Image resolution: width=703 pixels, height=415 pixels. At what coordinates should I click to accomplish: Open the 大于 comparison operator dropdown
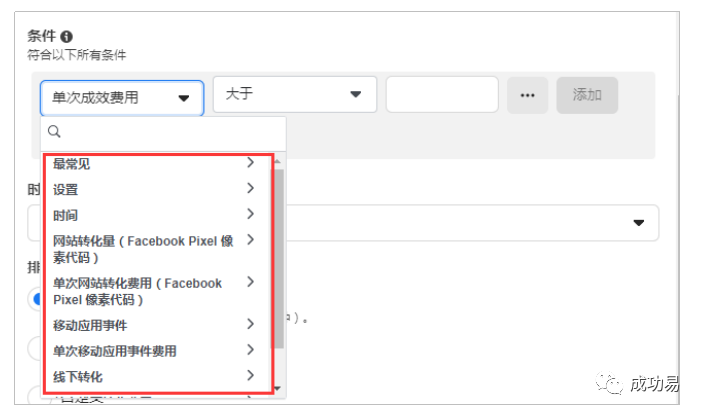[295, 94]
